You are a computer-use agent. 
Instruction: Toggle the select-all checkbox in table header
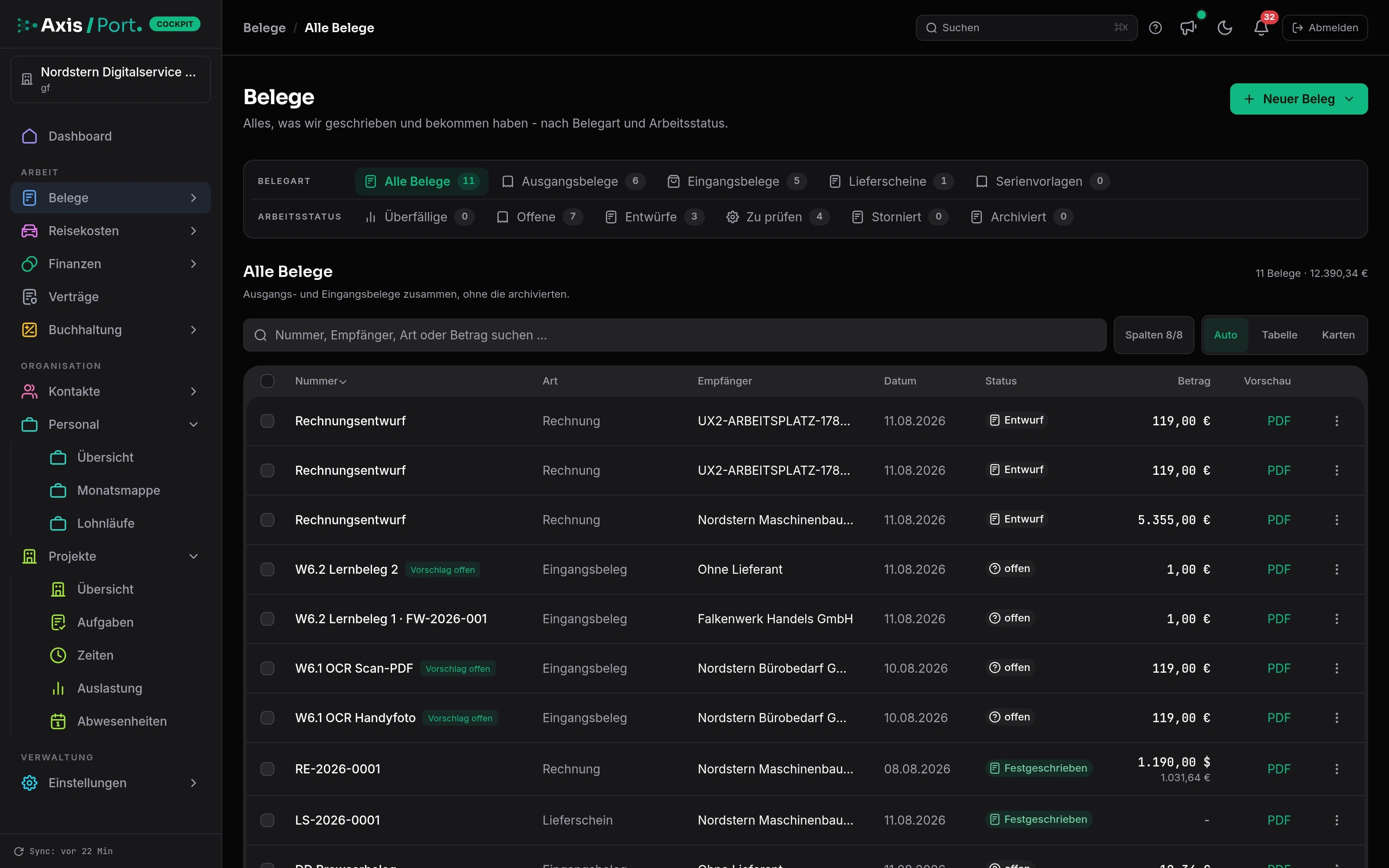click(267, 381)
